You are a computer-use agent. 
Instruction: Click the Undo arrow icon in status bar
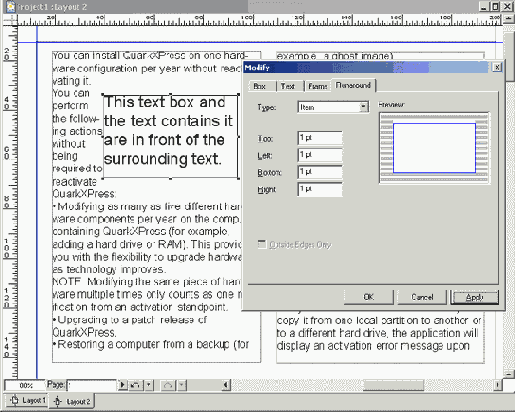coord(135,385)
